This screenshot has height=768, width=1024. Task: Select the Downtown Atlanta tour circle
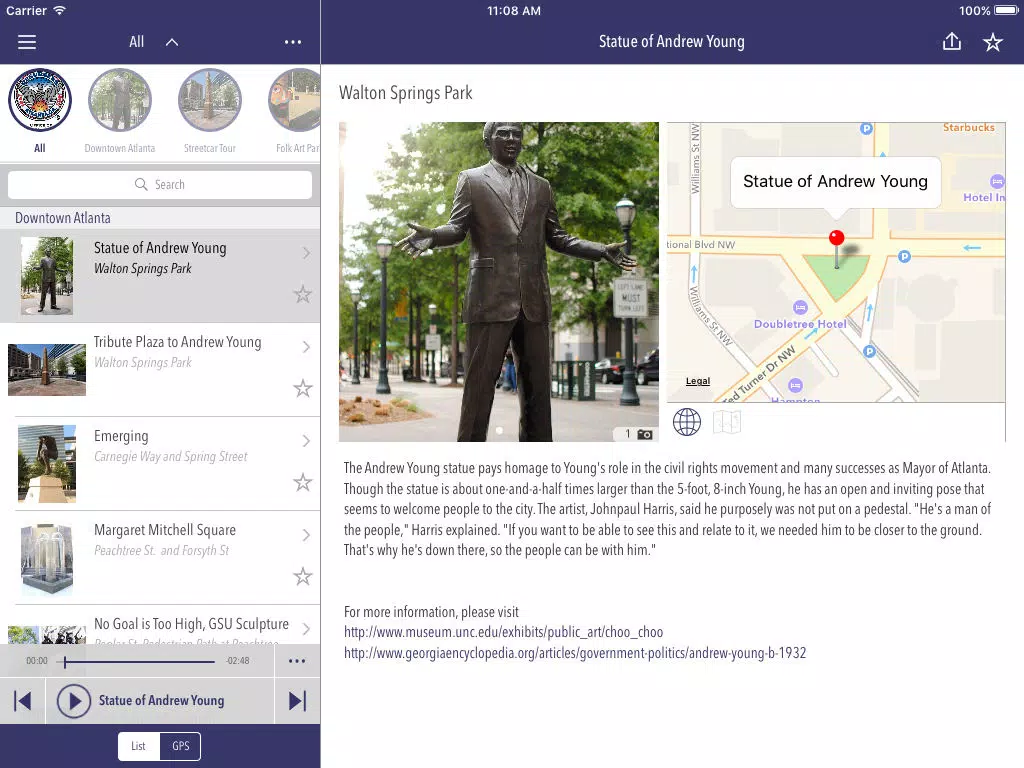point(120,100)
